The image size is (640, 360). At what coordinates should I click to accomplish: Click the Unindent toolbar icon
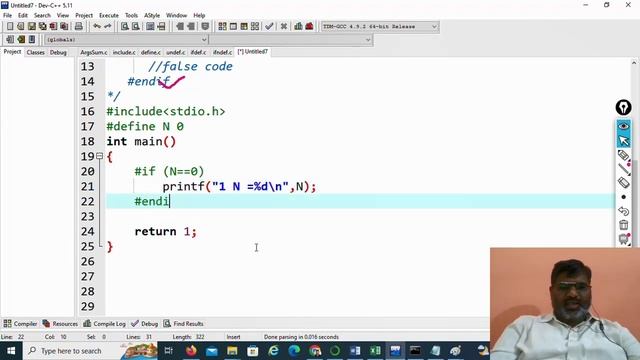point(191,27)
